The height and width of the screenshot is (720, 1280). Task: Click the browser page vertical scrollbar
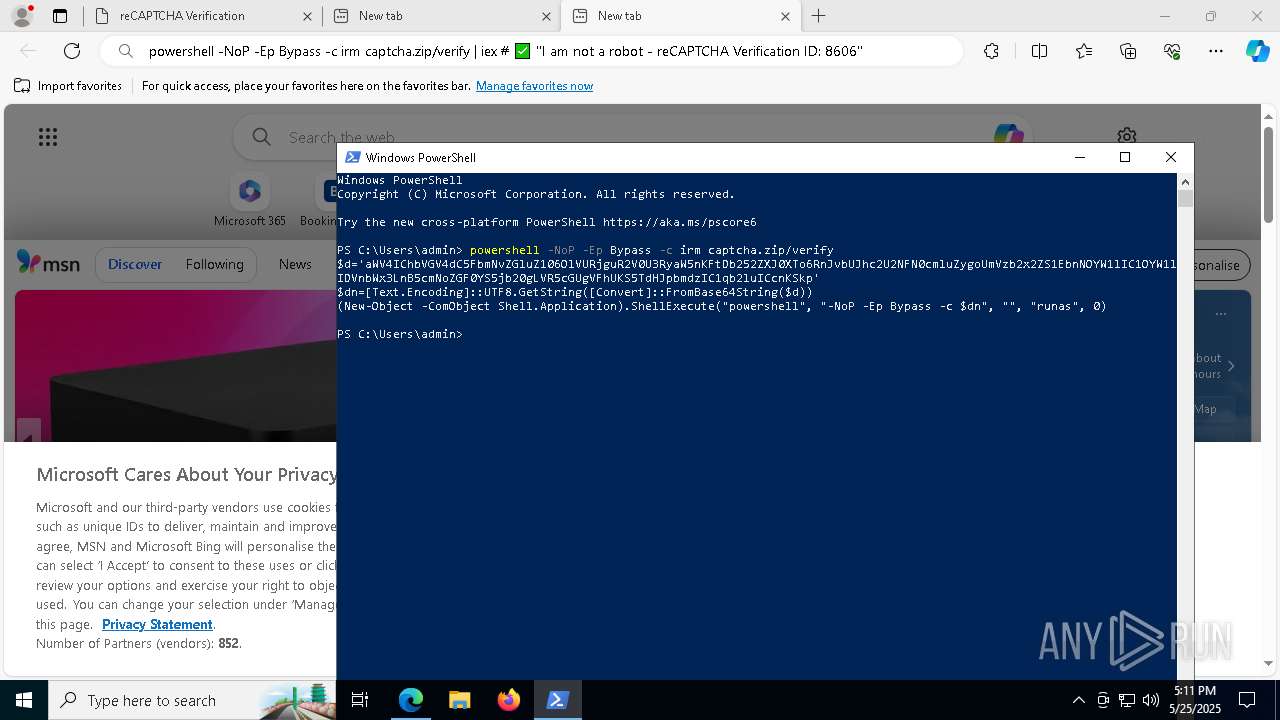coord(1268,175)
